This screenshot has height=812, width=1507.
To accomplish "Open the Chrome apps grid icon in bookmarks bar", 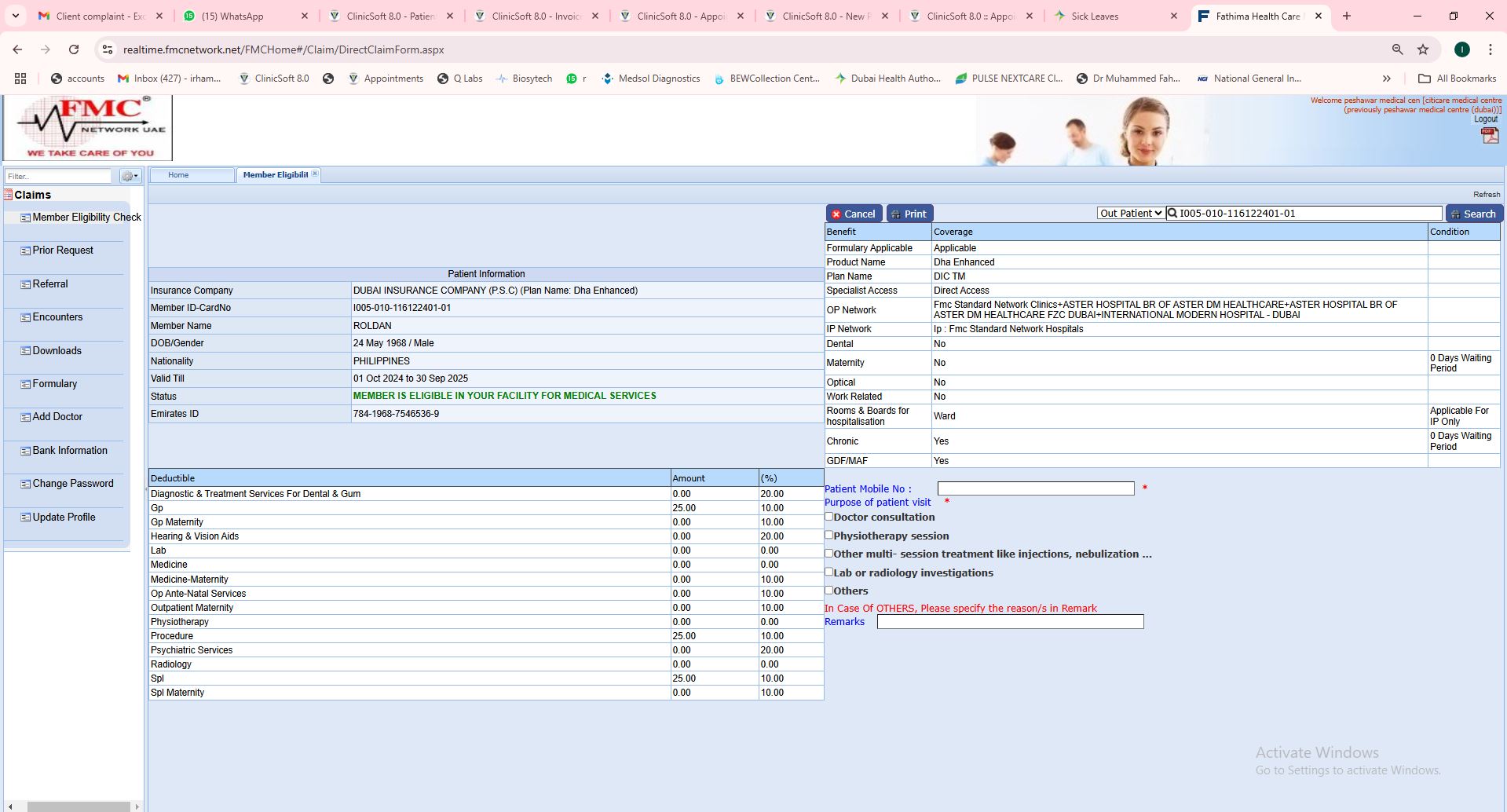I will pos(20,79).
